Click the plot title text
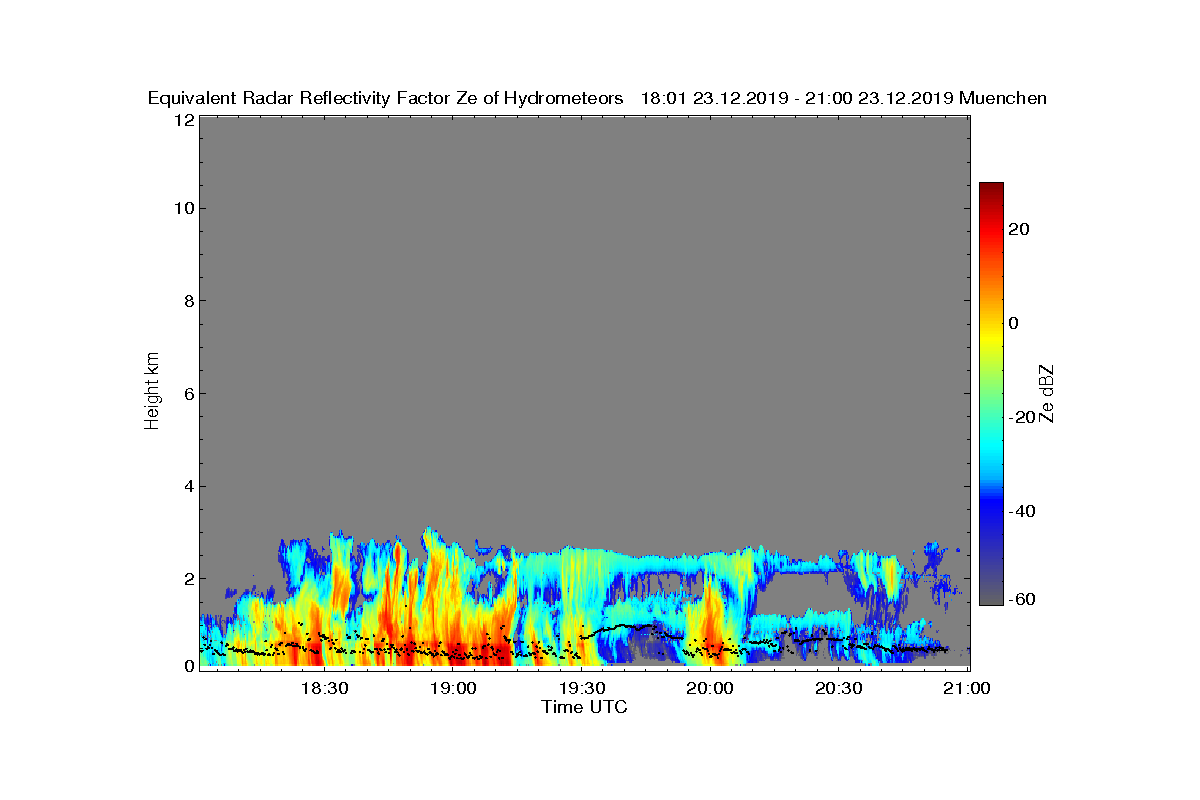The width and height of the screenshot is (1200, 800). pos(597,98)
